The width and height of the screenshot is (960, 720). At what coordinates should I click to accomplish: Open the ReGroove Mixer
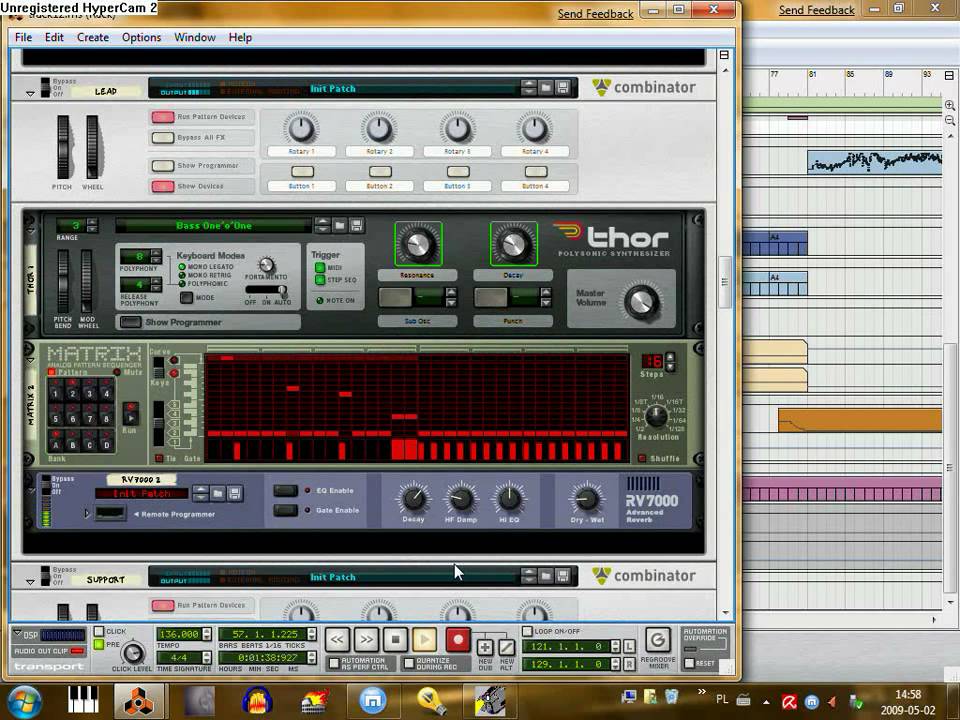[658, 640]
